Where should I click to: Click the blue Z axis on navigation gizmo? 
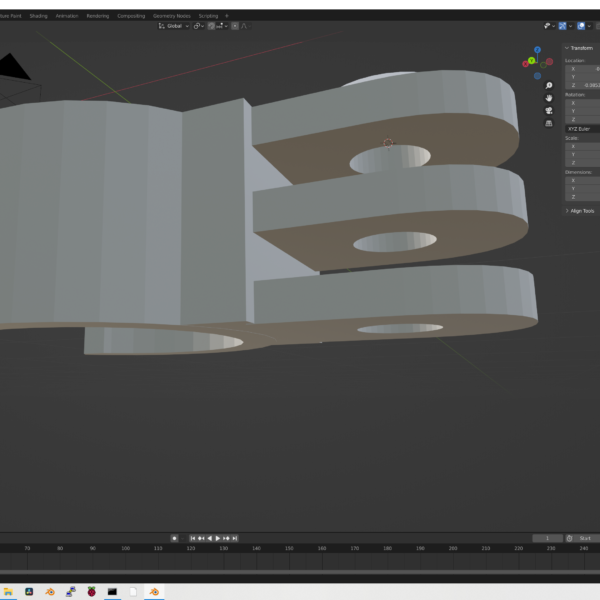[x=537, y=49]
